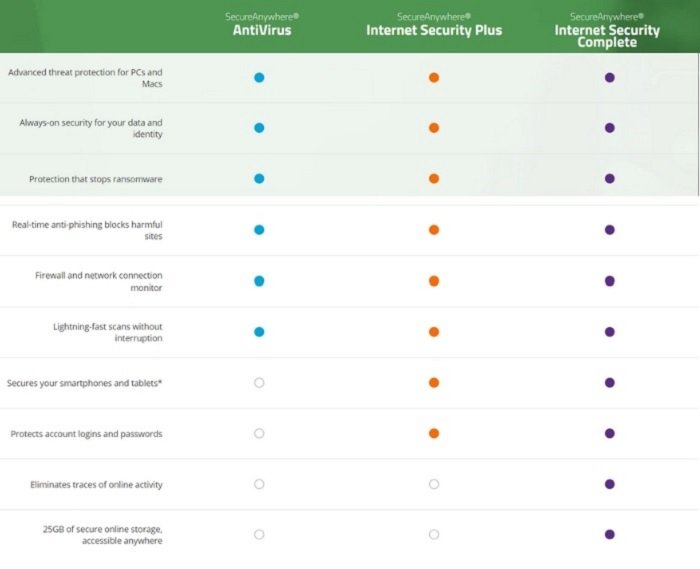Click blue dot in Firewall row
700x569 pixels.
[x=259, y=281]
